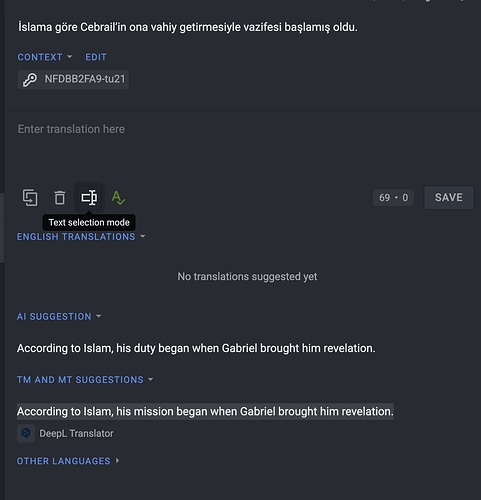Clear the translation with the trash icon
The height and width of the screenshot is (500, 481).
click(x=60, y=198)
